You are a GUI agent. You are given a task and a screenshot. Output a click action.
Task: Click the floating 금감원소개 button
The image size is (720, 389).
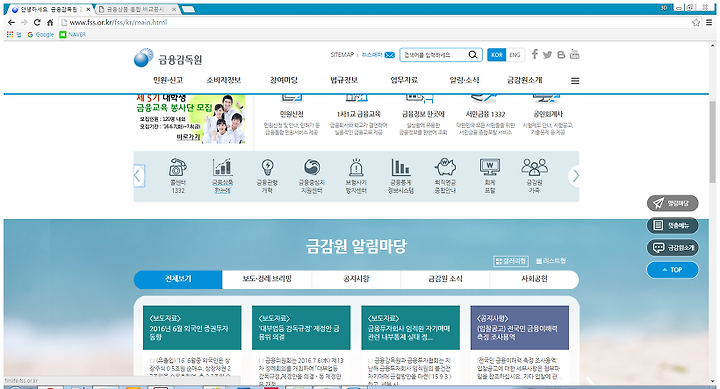[x=673, y=248]
